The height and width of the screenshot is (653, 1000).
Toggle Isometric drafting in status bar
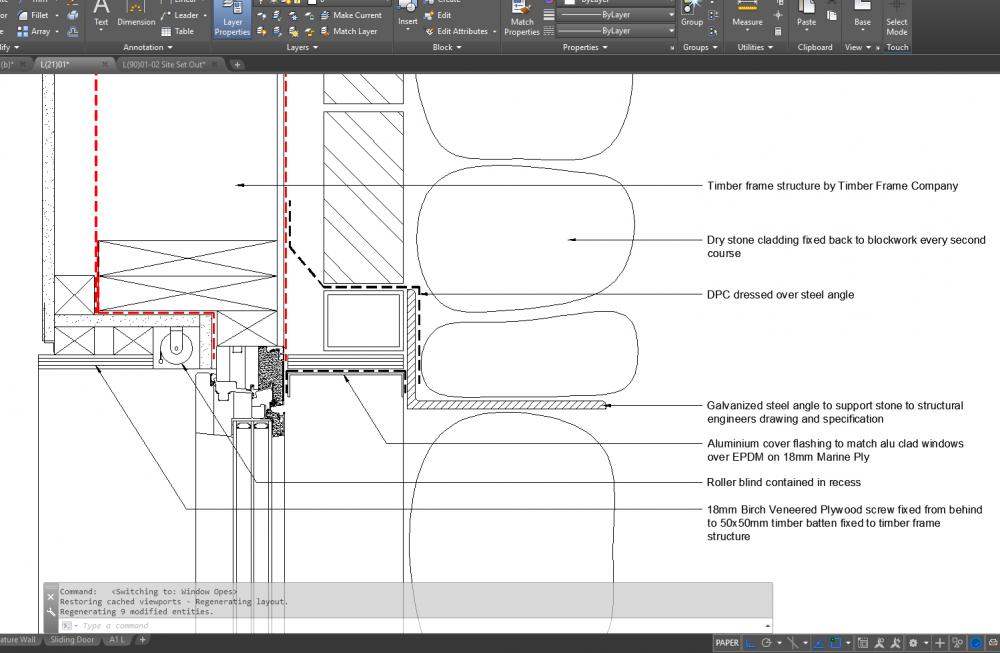click(792, 643)
